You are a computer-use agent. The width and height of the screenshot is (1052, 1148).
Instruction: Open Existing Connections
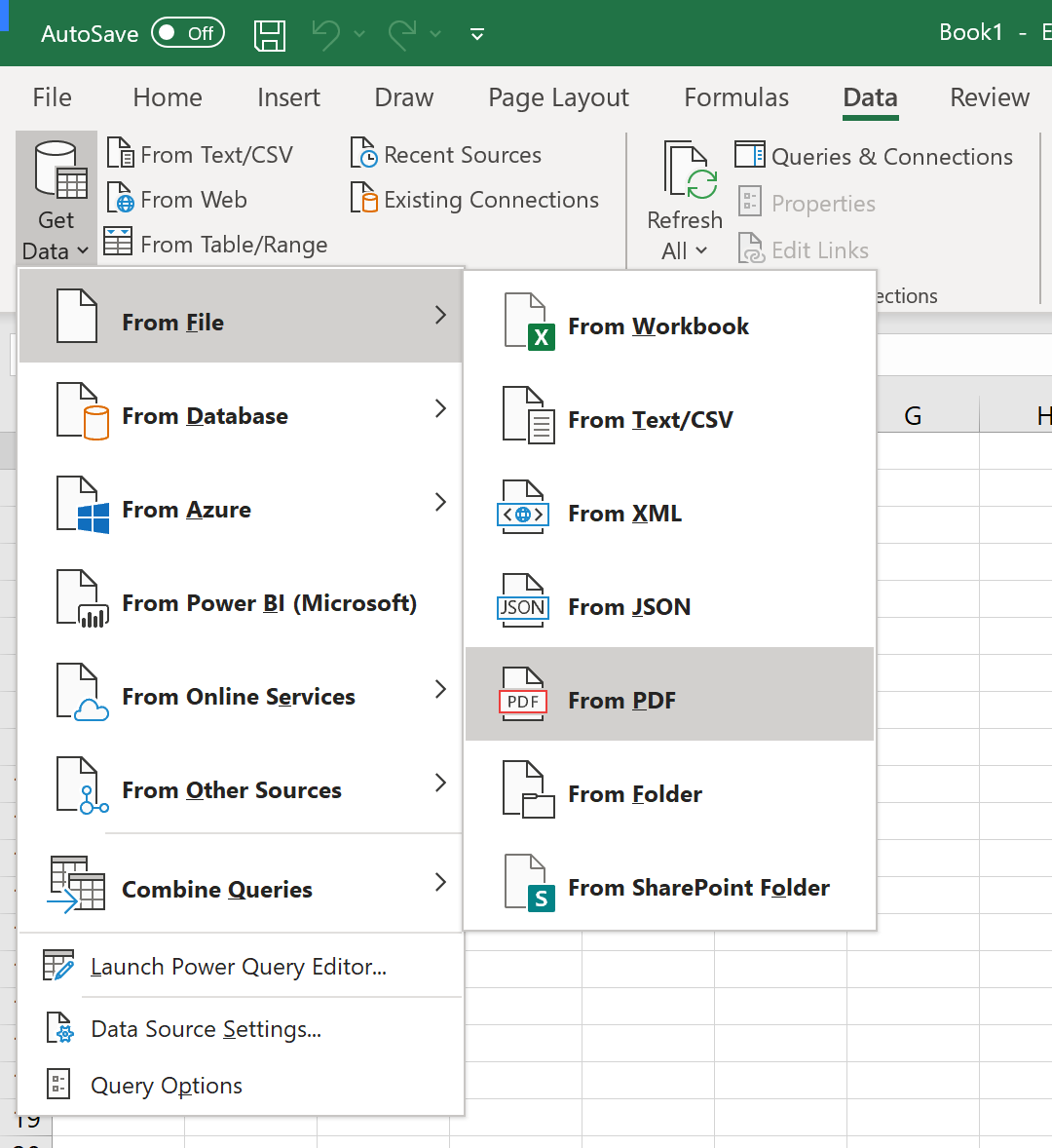click(474, 199)
